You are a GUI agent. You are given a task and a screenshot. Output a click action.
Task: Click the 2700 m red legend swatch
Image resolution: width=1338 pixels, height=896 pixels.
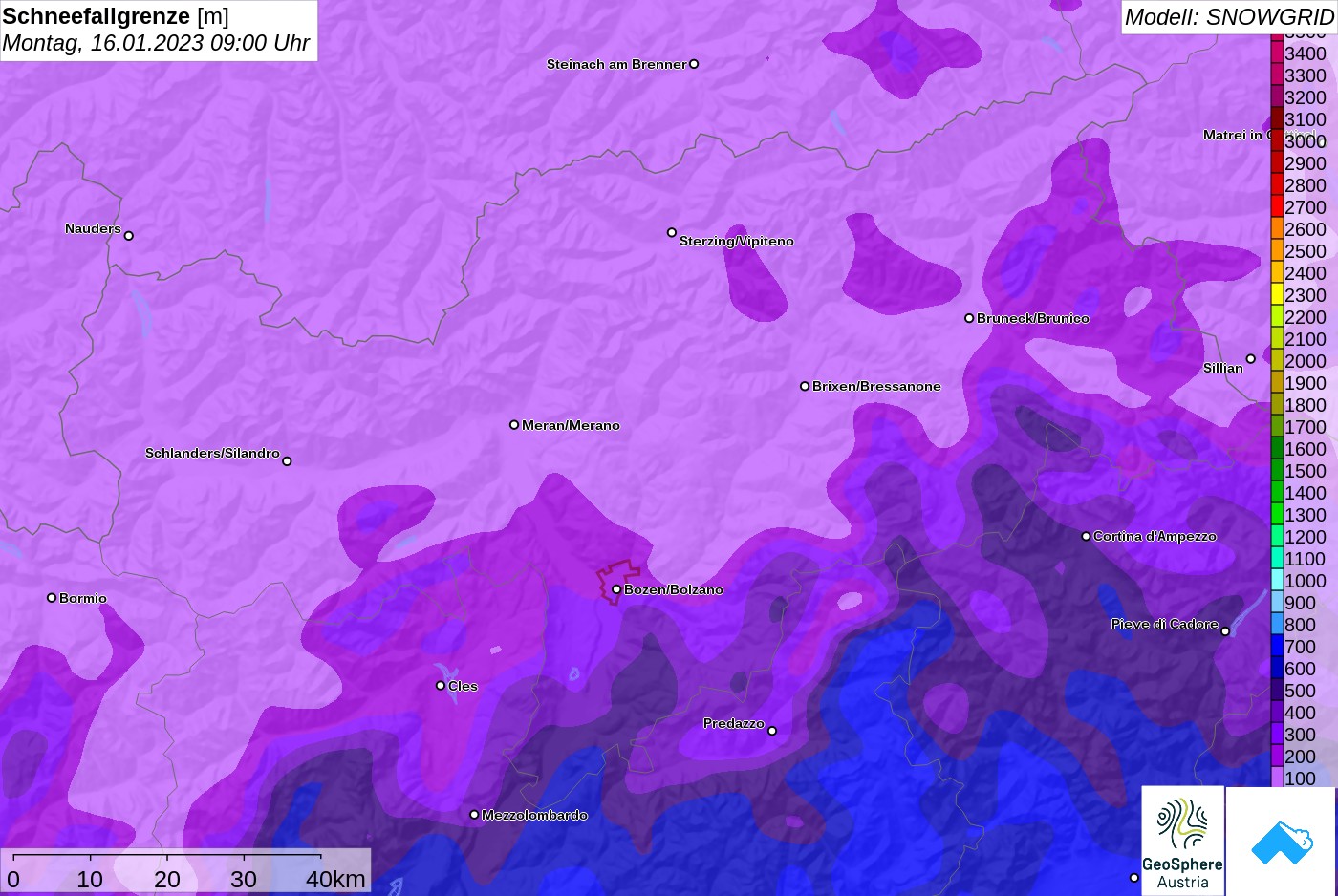(x=1277, y=207)
